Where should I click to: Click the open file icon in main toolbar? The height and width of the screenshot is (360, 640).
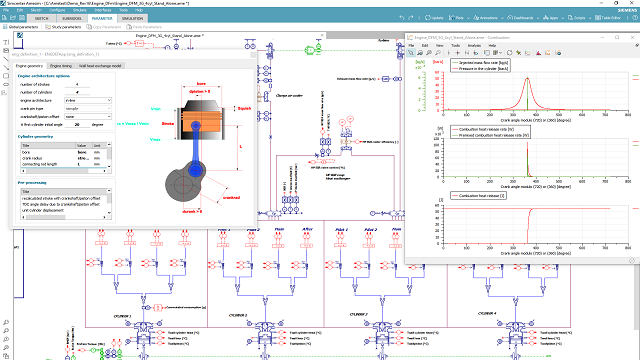[13, 18]
